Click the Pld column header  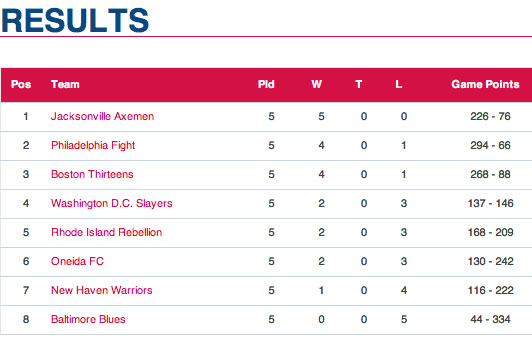click(x=266, y=84)
